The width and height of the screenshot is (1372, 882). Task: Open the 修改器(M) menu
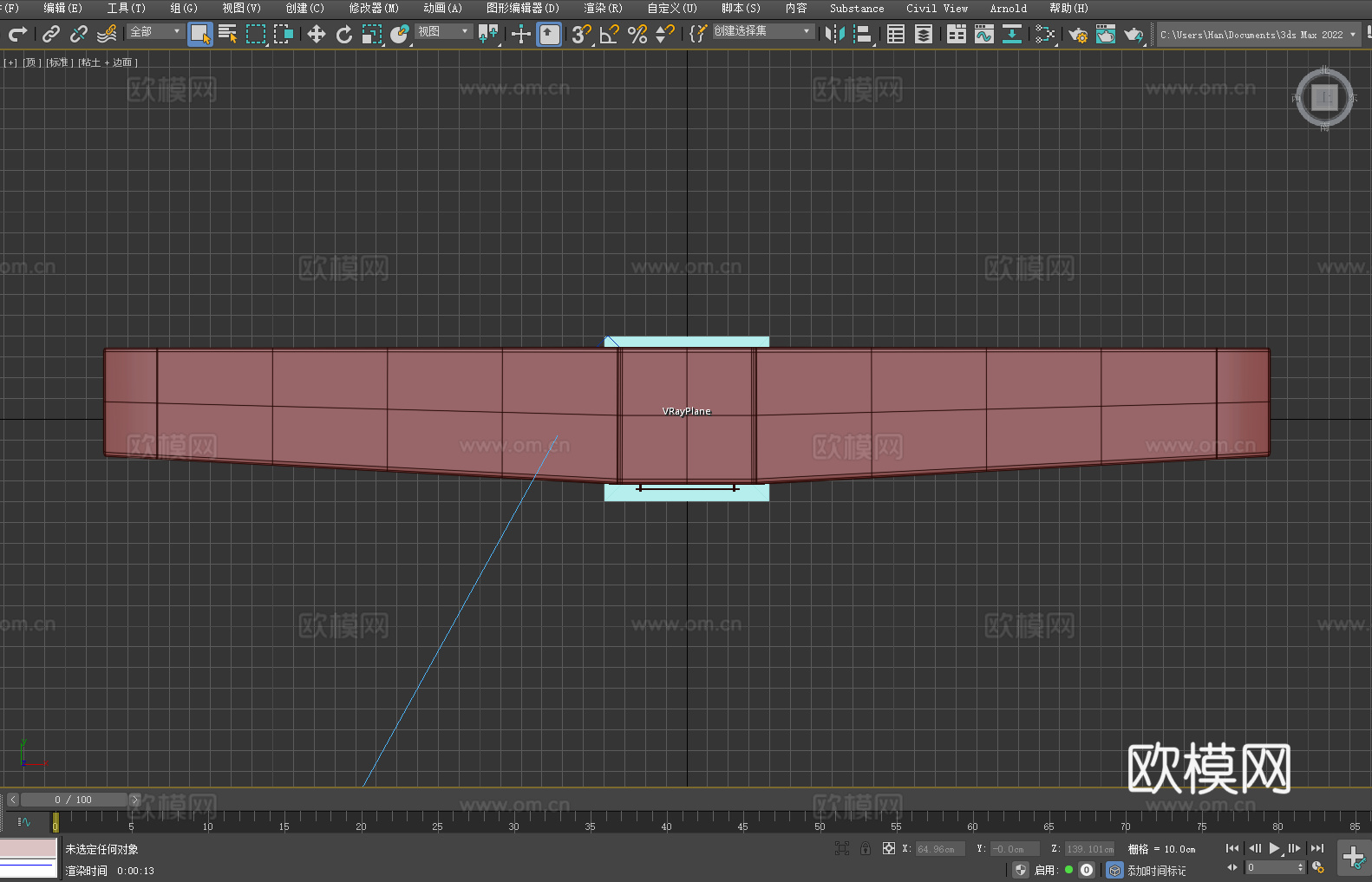(374, 8)
